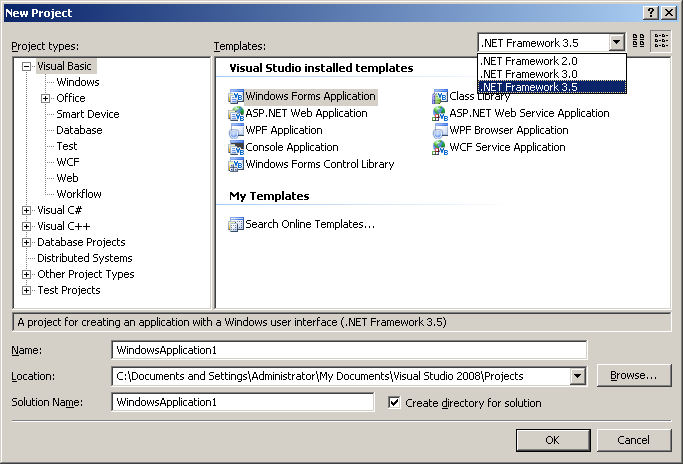This screenshot has height=464, width=683.
Task: Open the .NET Framework version dropdown arrow
Action: (616, 42)
